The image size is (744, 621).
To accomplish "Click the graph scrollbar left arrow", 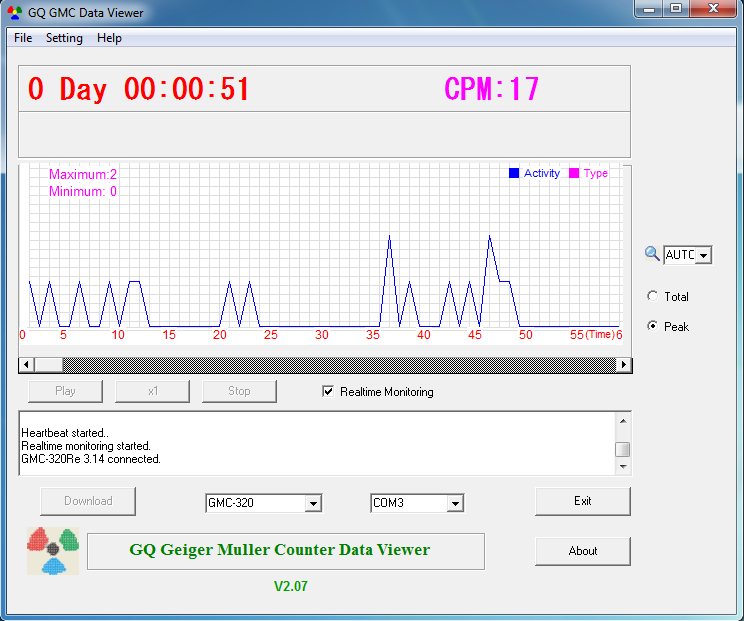I will pos(26,365).
